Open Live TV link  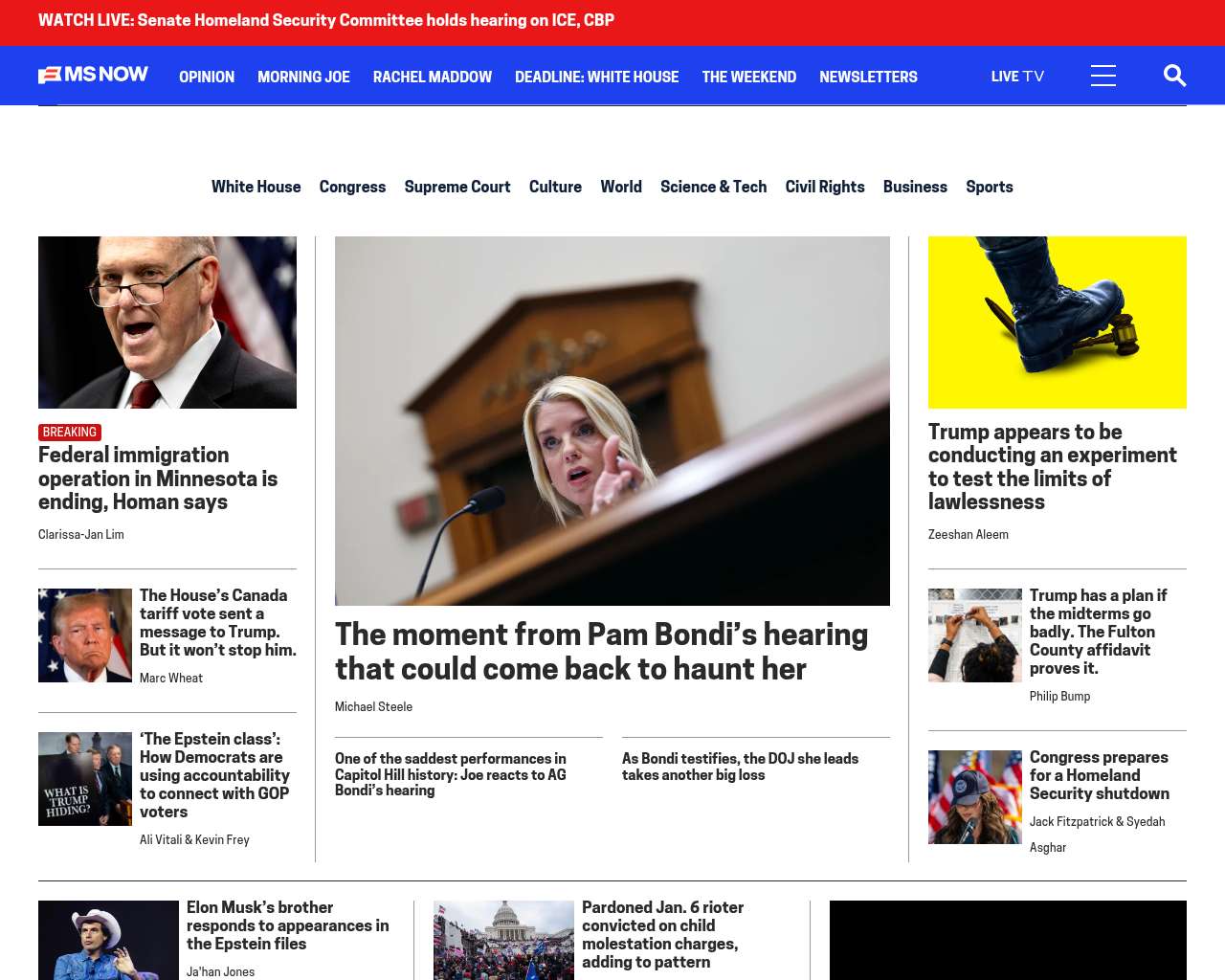tap(1017, 77)
